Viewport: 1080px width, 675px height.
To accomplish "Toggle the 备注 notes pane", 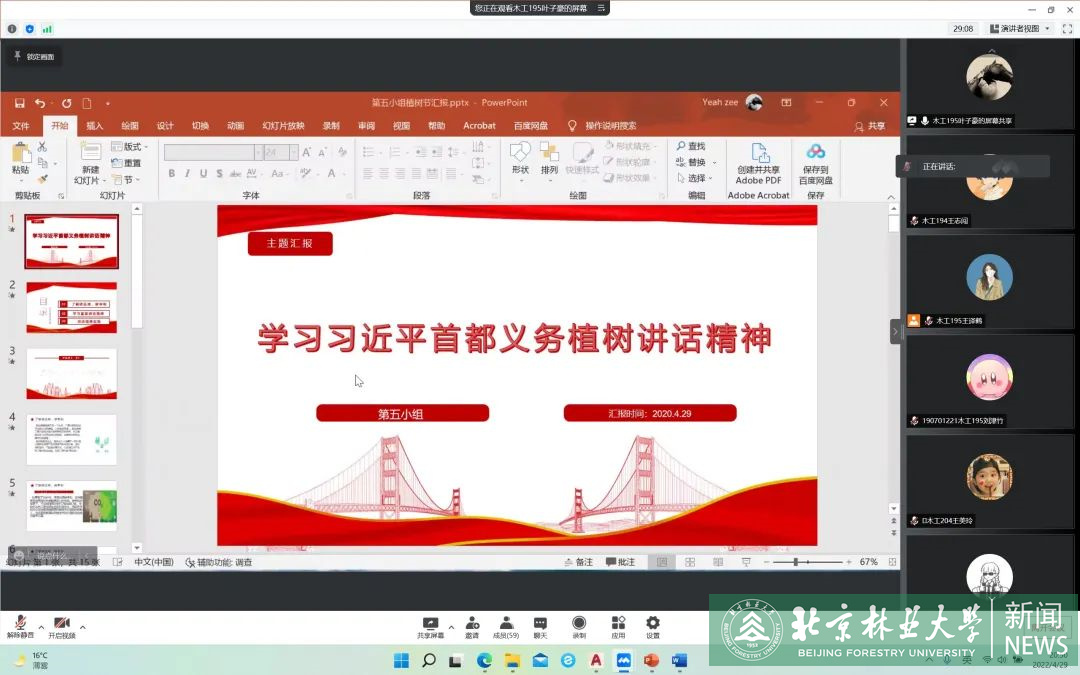I will tap(578, 562).
